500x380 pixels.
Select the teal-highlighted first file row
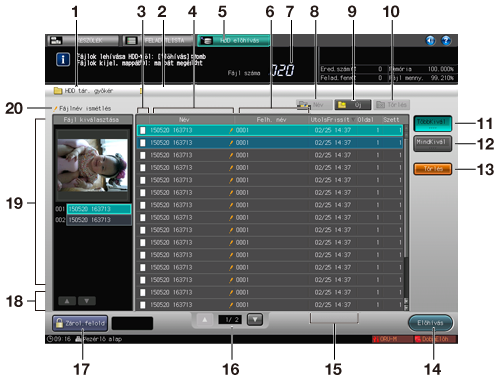tap(270, 130)
